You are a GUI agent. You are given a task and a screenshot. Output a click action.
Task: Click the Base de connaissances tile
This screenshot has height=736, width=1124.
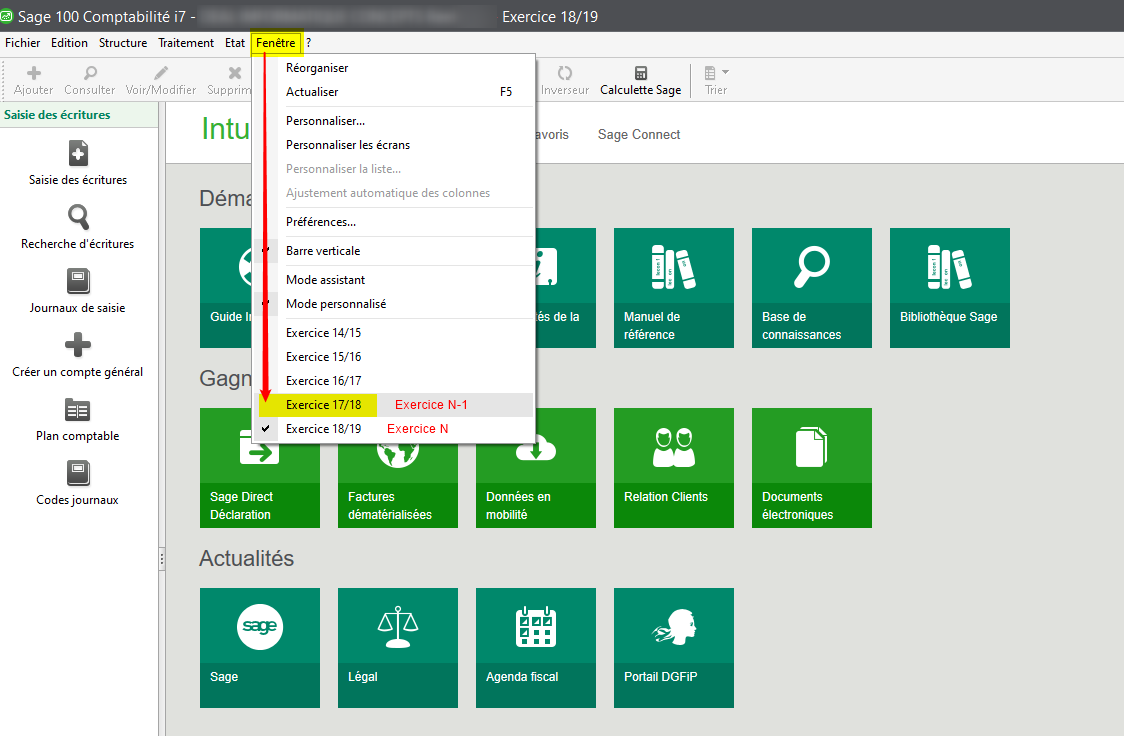click(x=811, y=288)
